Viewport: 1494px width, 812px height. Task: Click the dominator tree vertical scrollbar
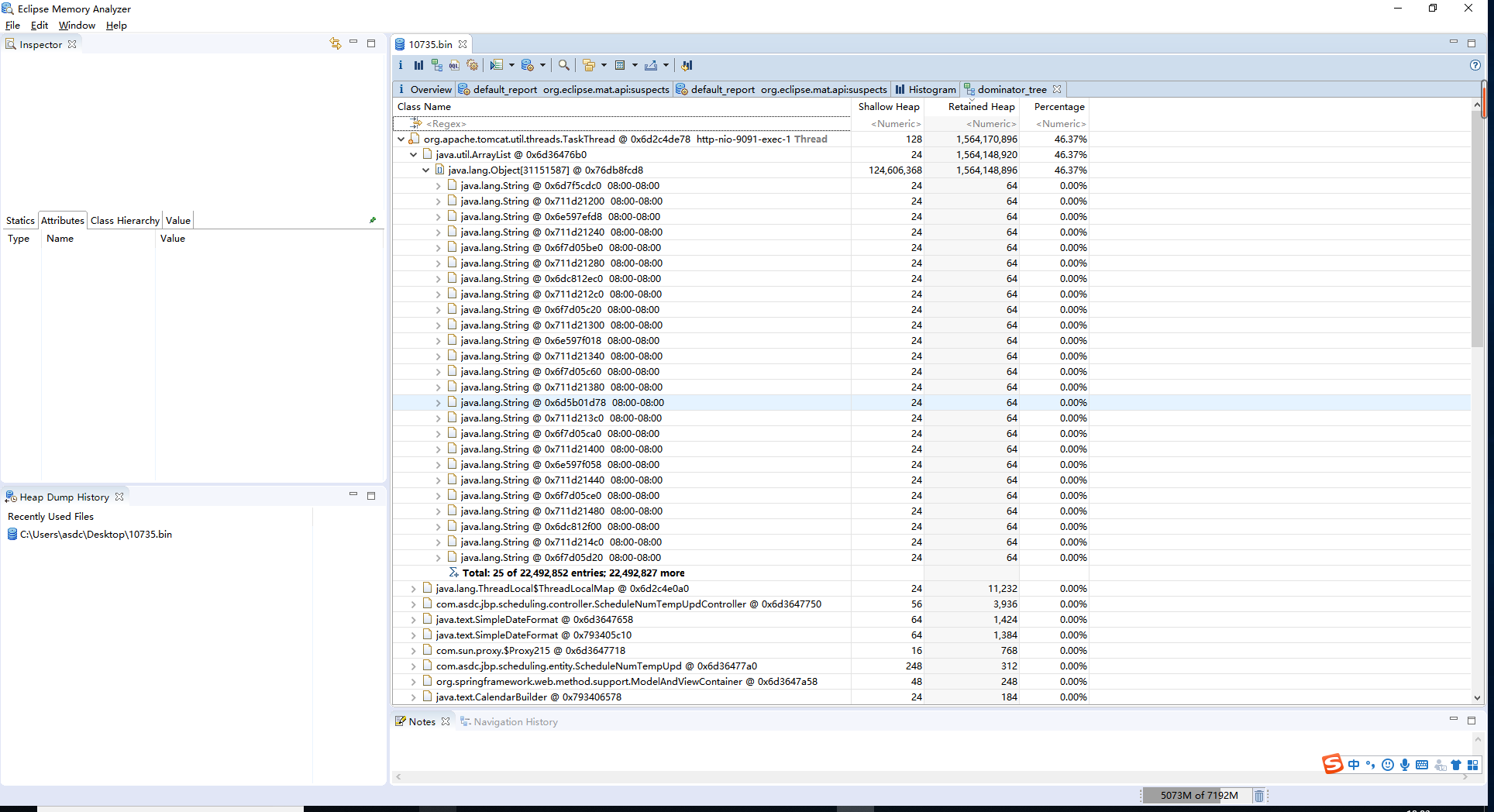(x=1477, y=229)
